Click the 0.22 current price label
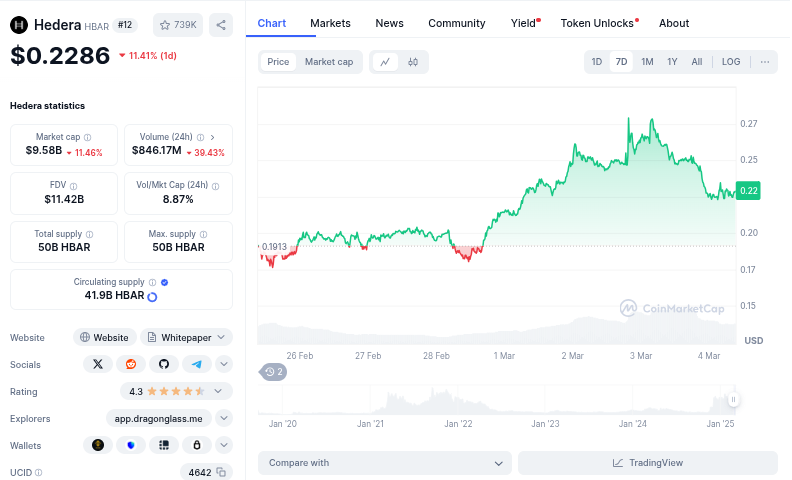Image resolution: width=792 pixels, height=480 pixels. (748, 190)
